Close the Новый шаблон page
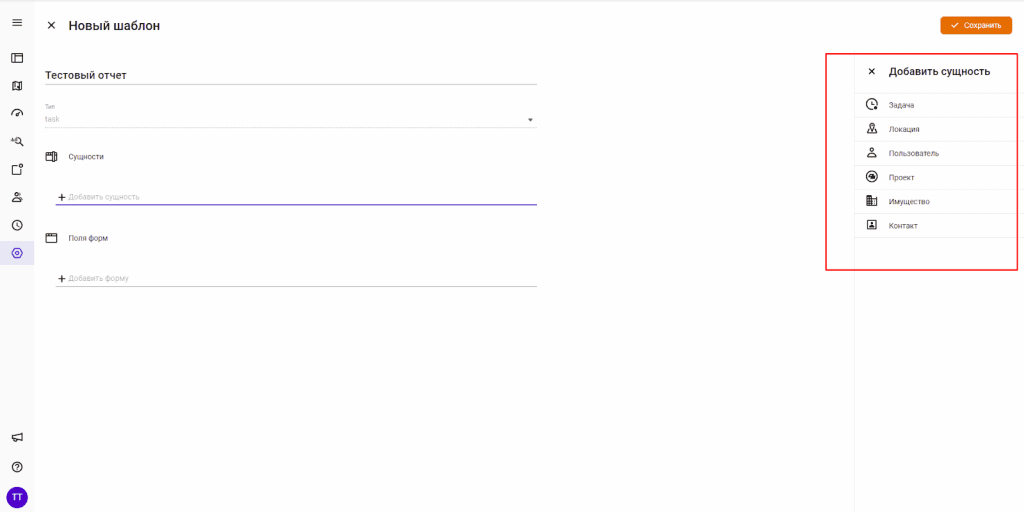The width and height of the screenshot is (1024, 512). pos(51,26)
